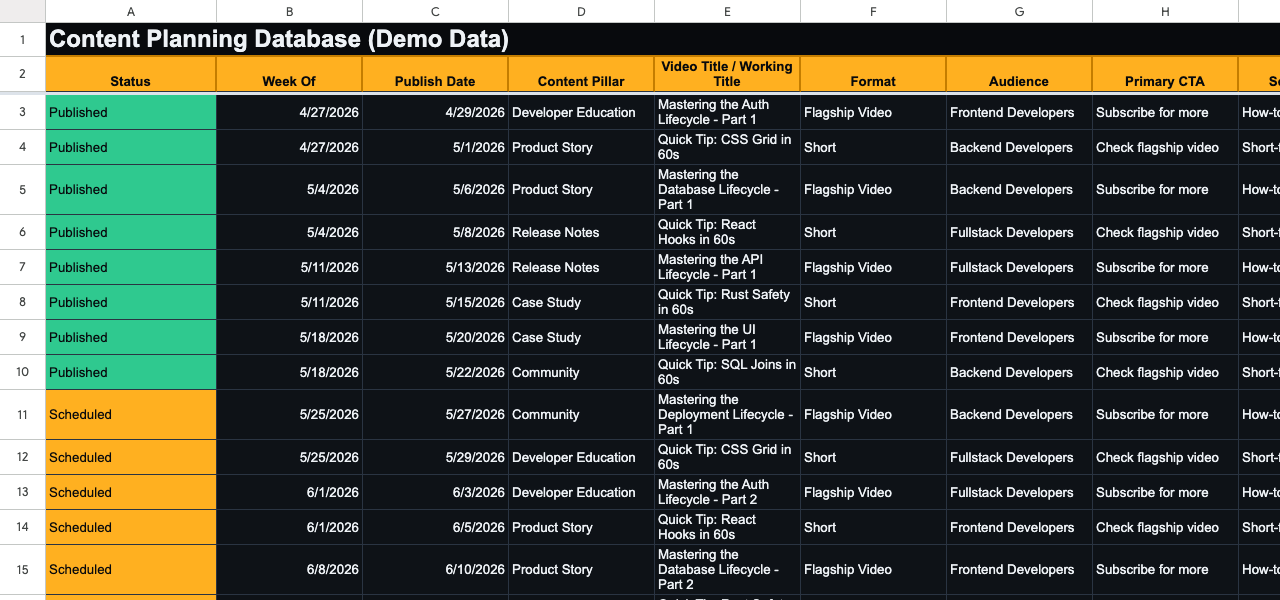The width and height of the screenshot is (1280, 600).
Task: Select row 11 header number
Action: coord(22,414)
